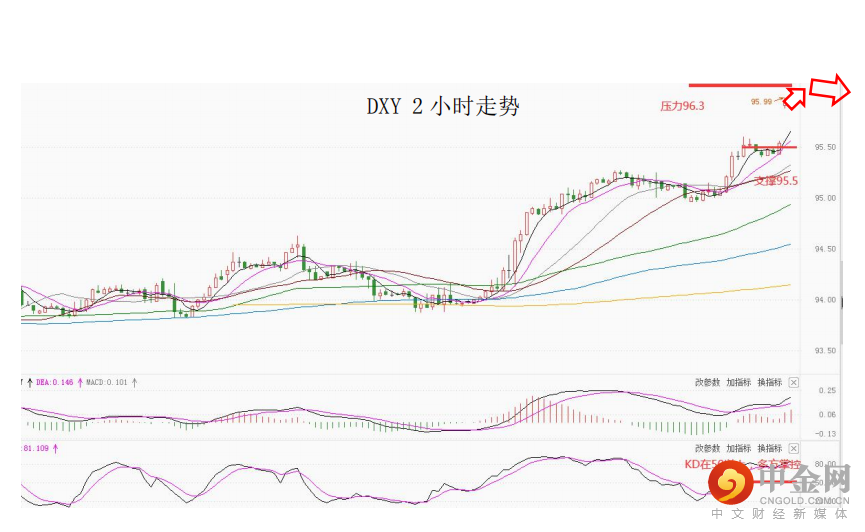The image size is (865, 532).
Task: Click 加指标 in the MACD panel
Action: coord(739,382)
